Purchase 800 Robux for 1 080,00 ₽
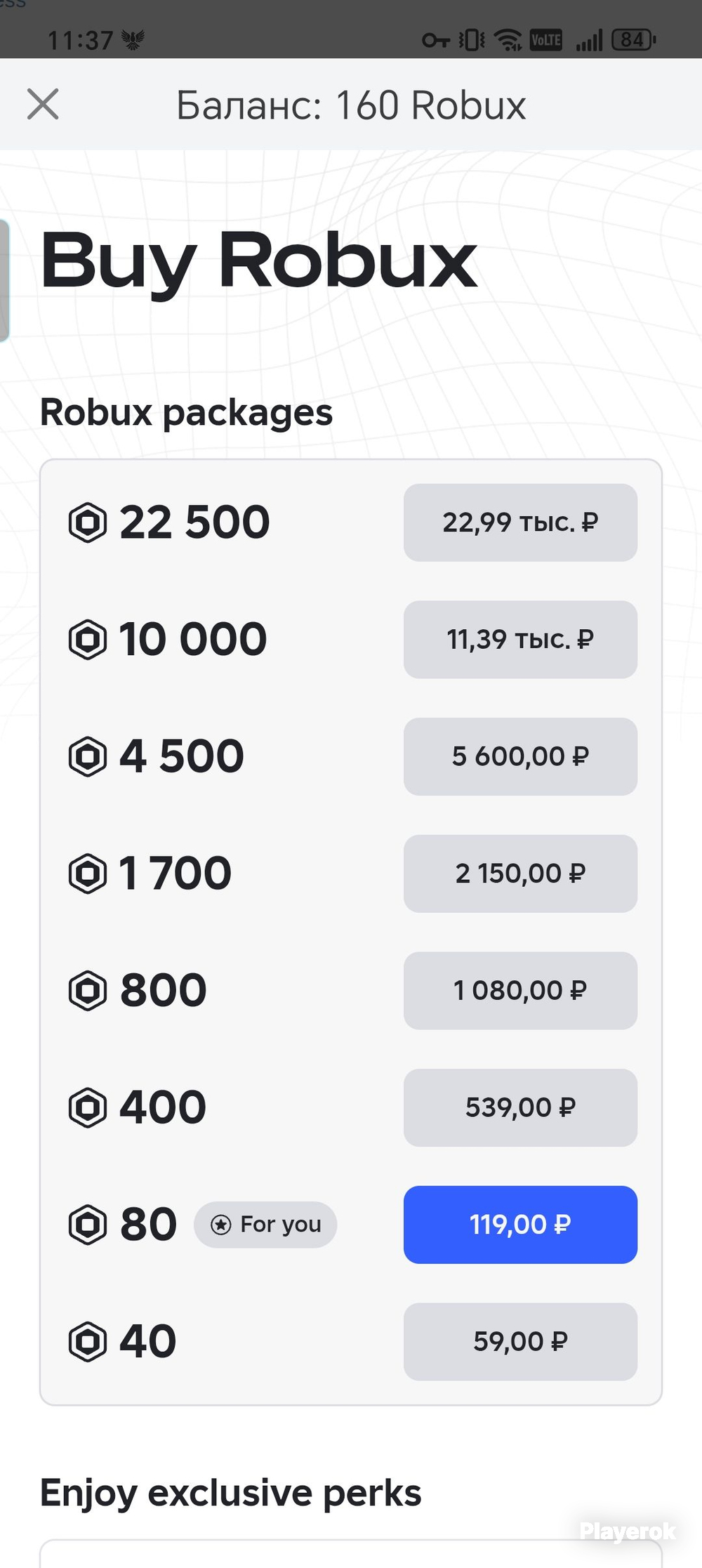 (520, 991)
